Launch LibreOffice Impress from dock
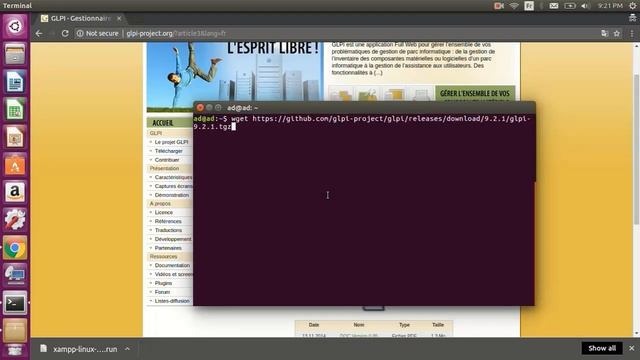Screen dimensions: 640x360 (x=15, y=137)
